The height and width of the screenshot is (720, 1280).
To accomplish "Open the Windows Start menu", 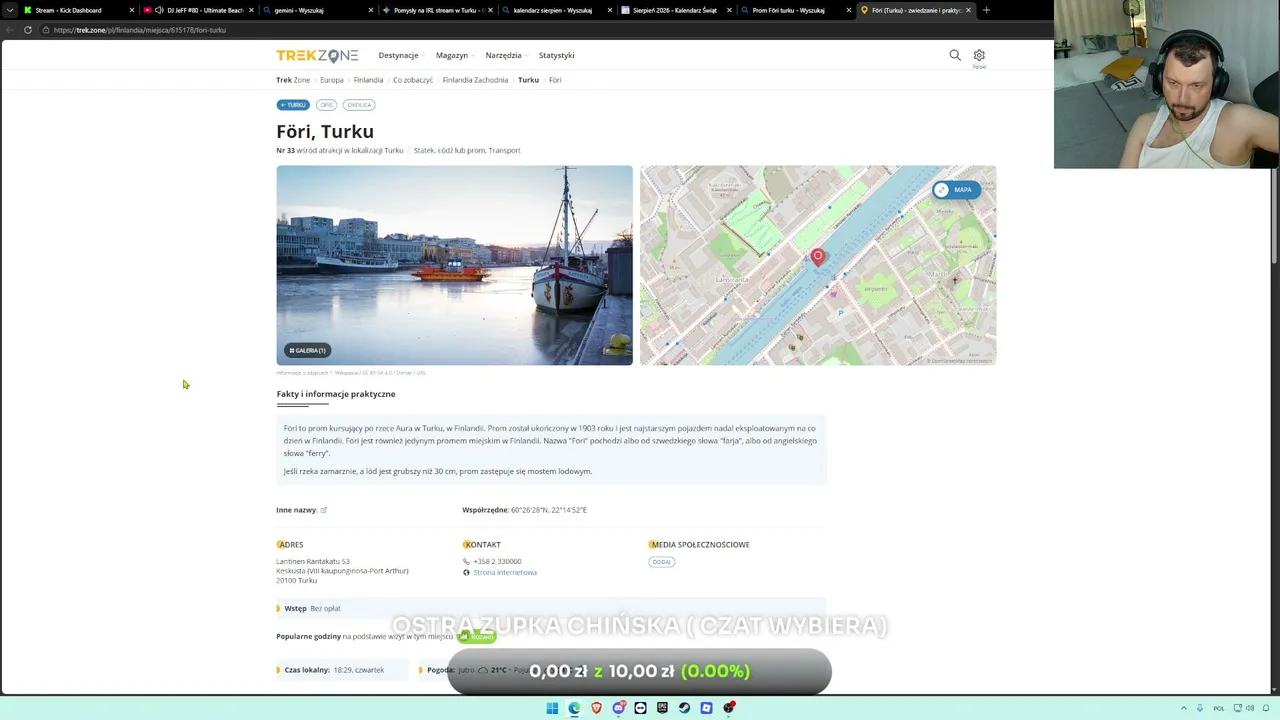I will click(x=552, y=708).
